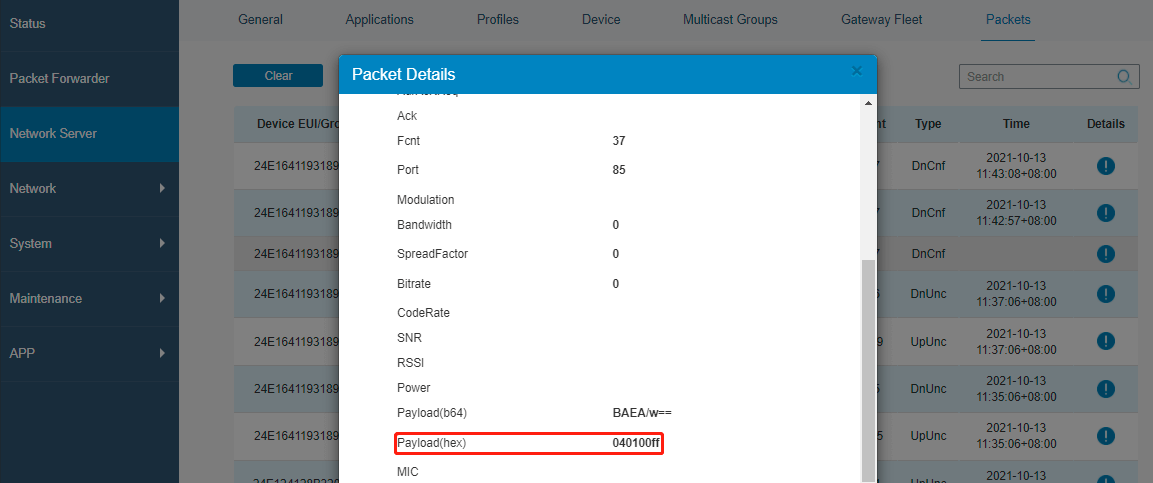
Task: Close the Packet Details dialog
Action: (x=856, y=71)
